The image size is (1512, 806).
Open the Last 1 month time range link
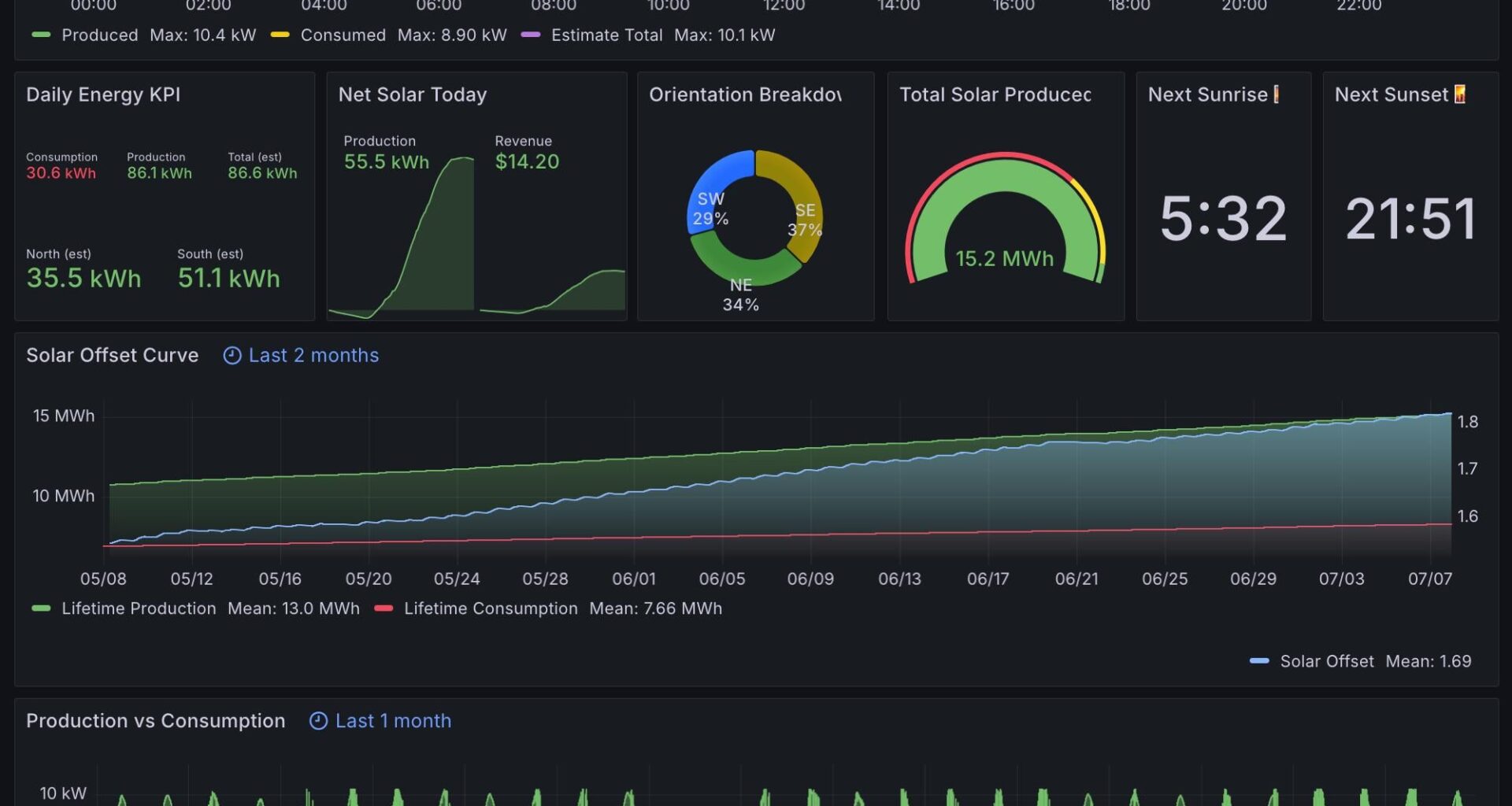click(393, 721)
